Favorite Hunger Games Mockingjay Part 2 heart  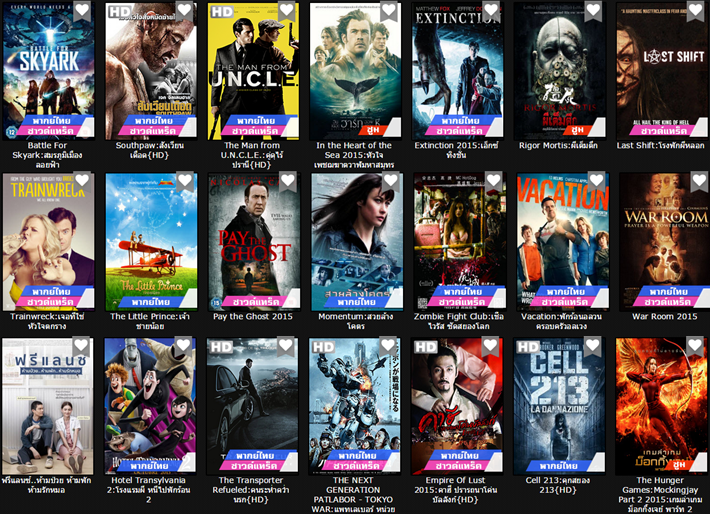tap(695, 347)
